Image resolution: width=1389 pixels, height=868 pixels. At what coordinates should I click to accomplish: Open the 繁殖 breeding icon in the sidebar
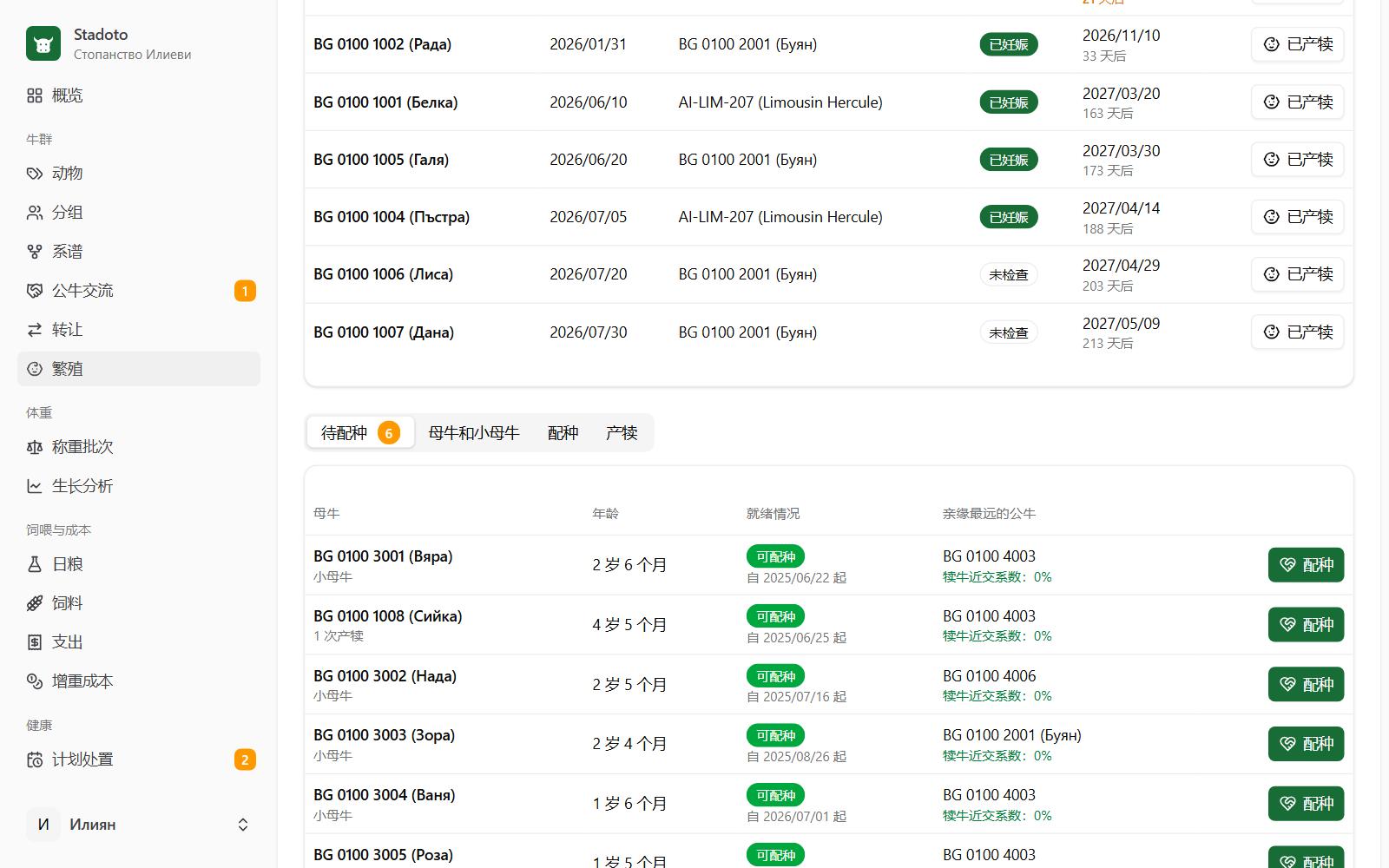tap(35, 369)
